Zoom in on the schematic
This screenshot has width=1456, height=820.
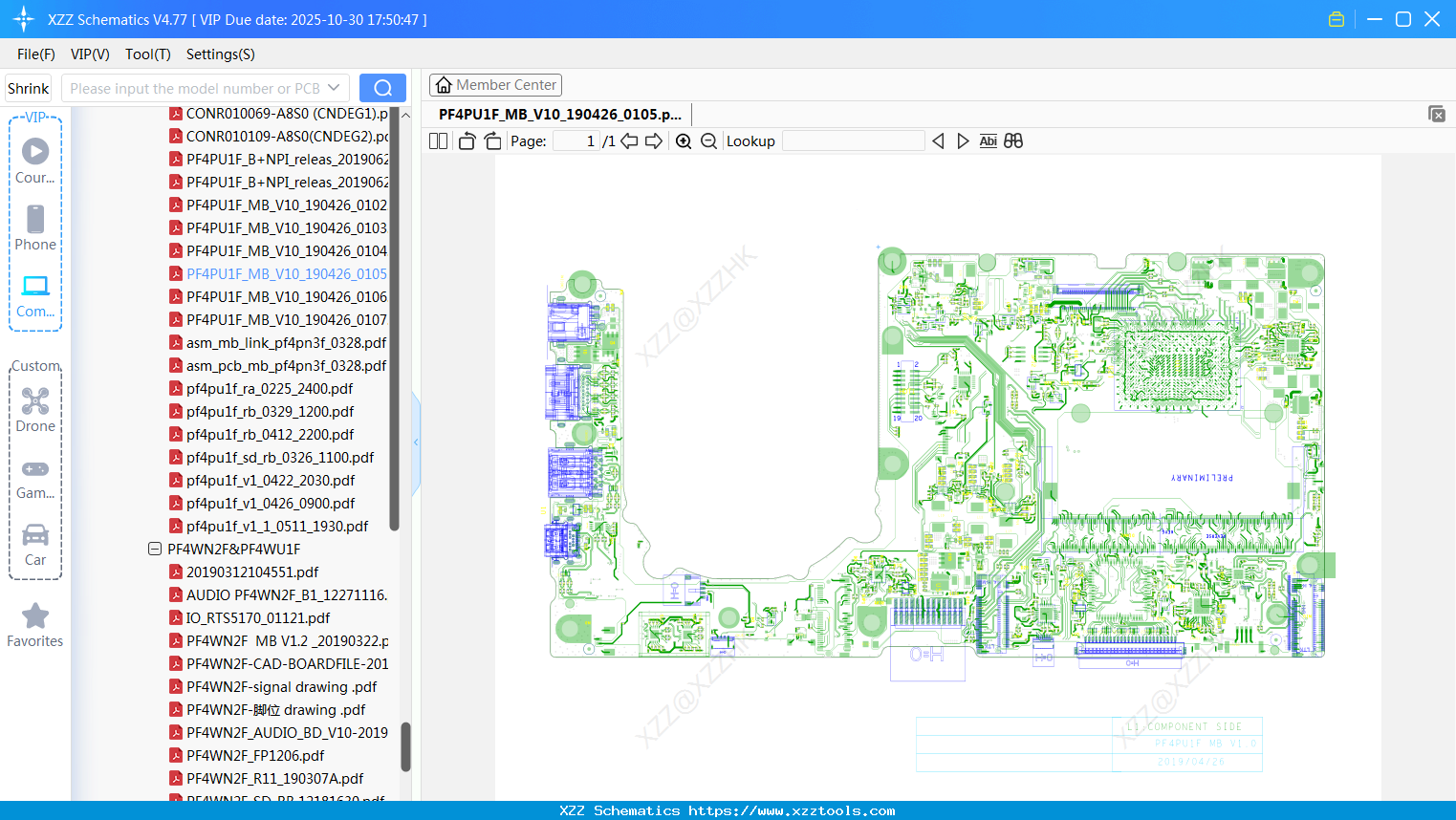tap(684, 141)
